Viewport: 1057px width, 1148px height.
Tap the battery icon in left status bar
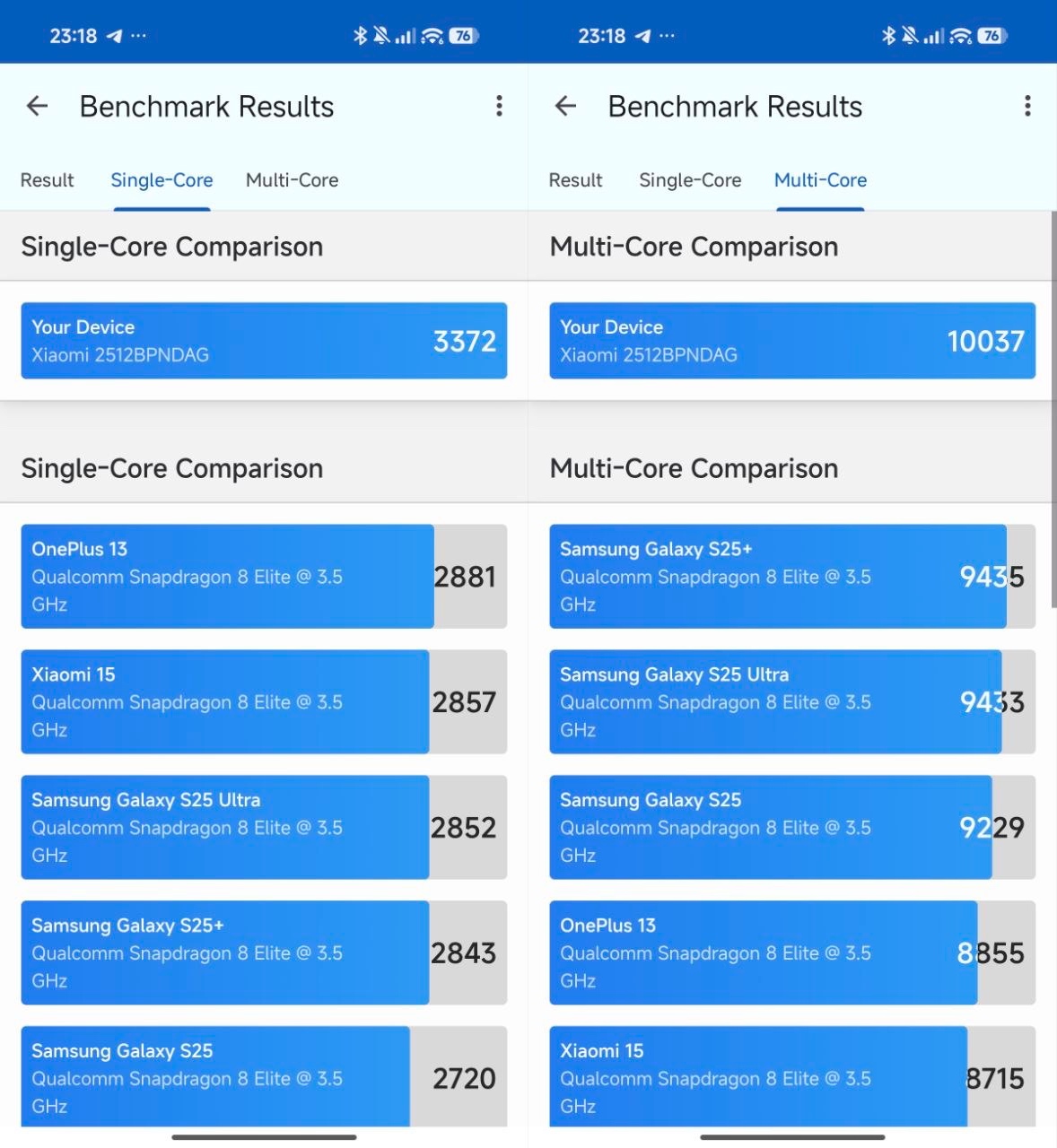[463, 36]
